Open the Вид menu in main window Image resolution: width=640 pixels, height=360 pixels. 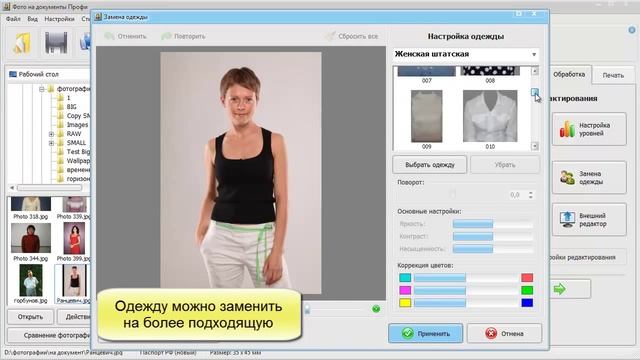[33, 19]
